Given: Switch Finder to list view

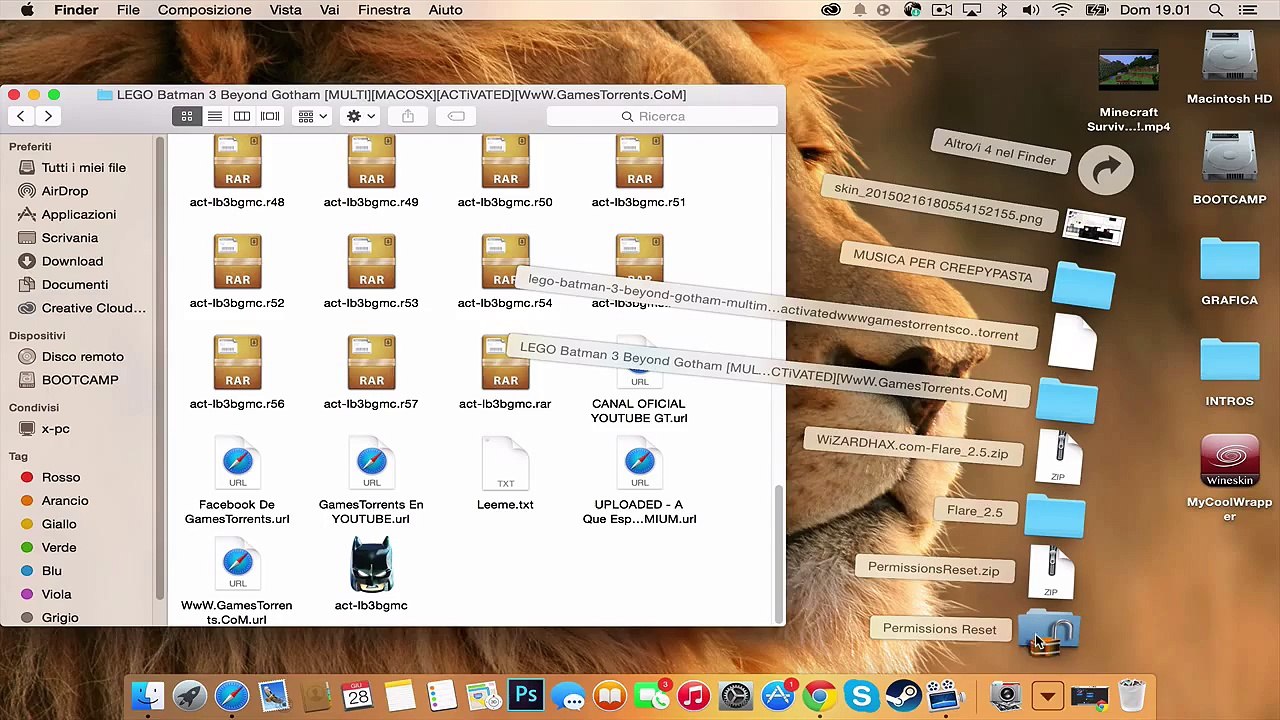Looking at the screenshot, I should point(214,116).
